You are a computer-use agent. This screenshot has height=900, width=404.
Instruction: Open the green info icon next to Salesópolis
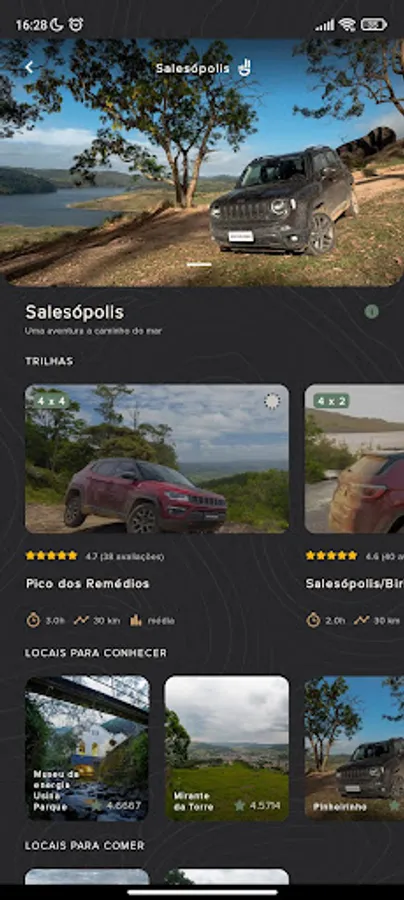point(372,312)
